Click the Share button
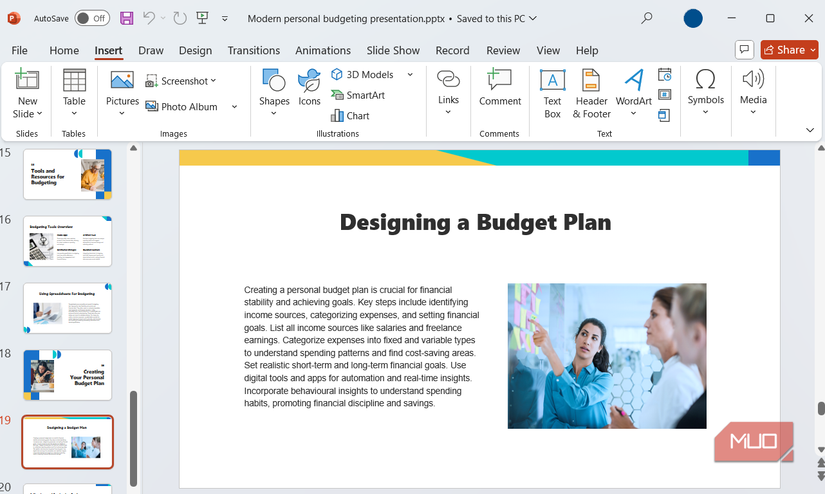The image size is (825, 494). (x=784, y=49)
